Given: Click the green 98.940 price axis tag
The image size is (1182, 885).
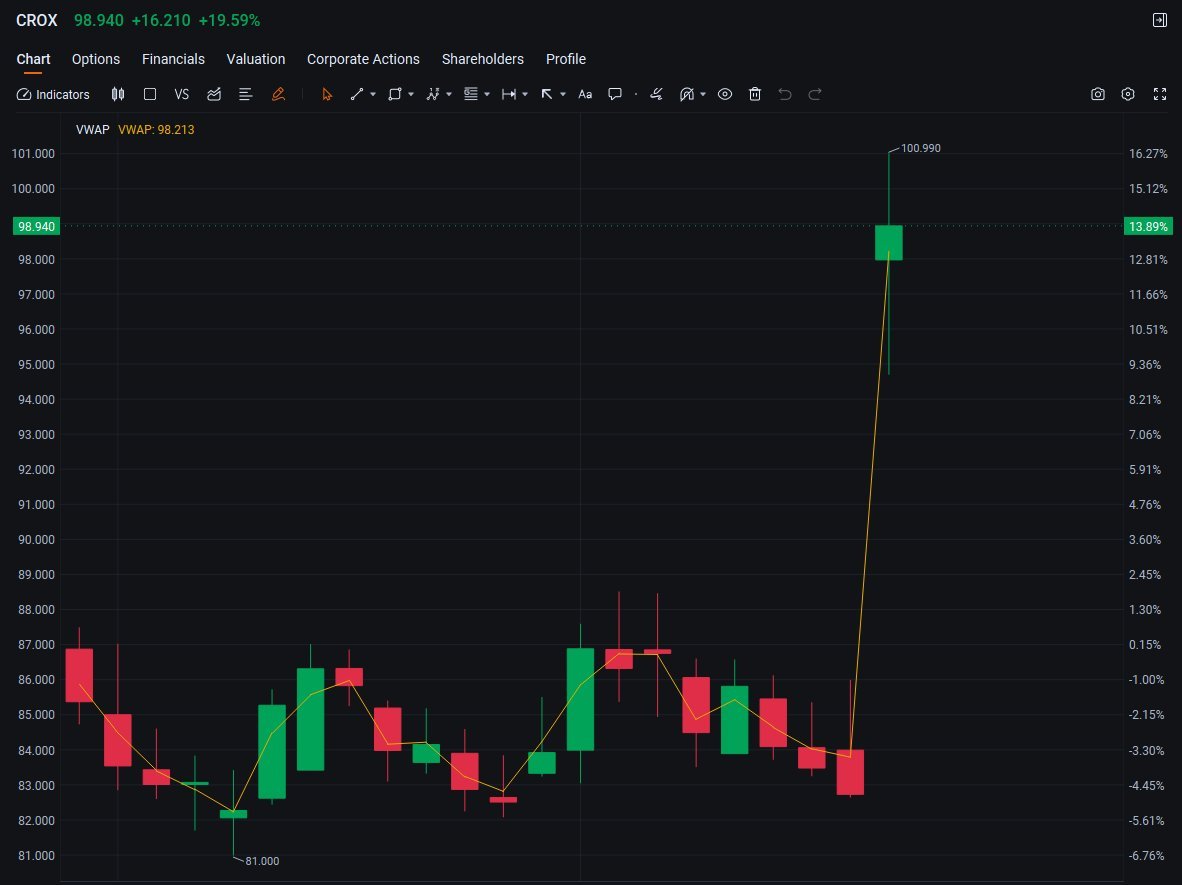Looking at the screenshot, I should (x=36, y=226).
